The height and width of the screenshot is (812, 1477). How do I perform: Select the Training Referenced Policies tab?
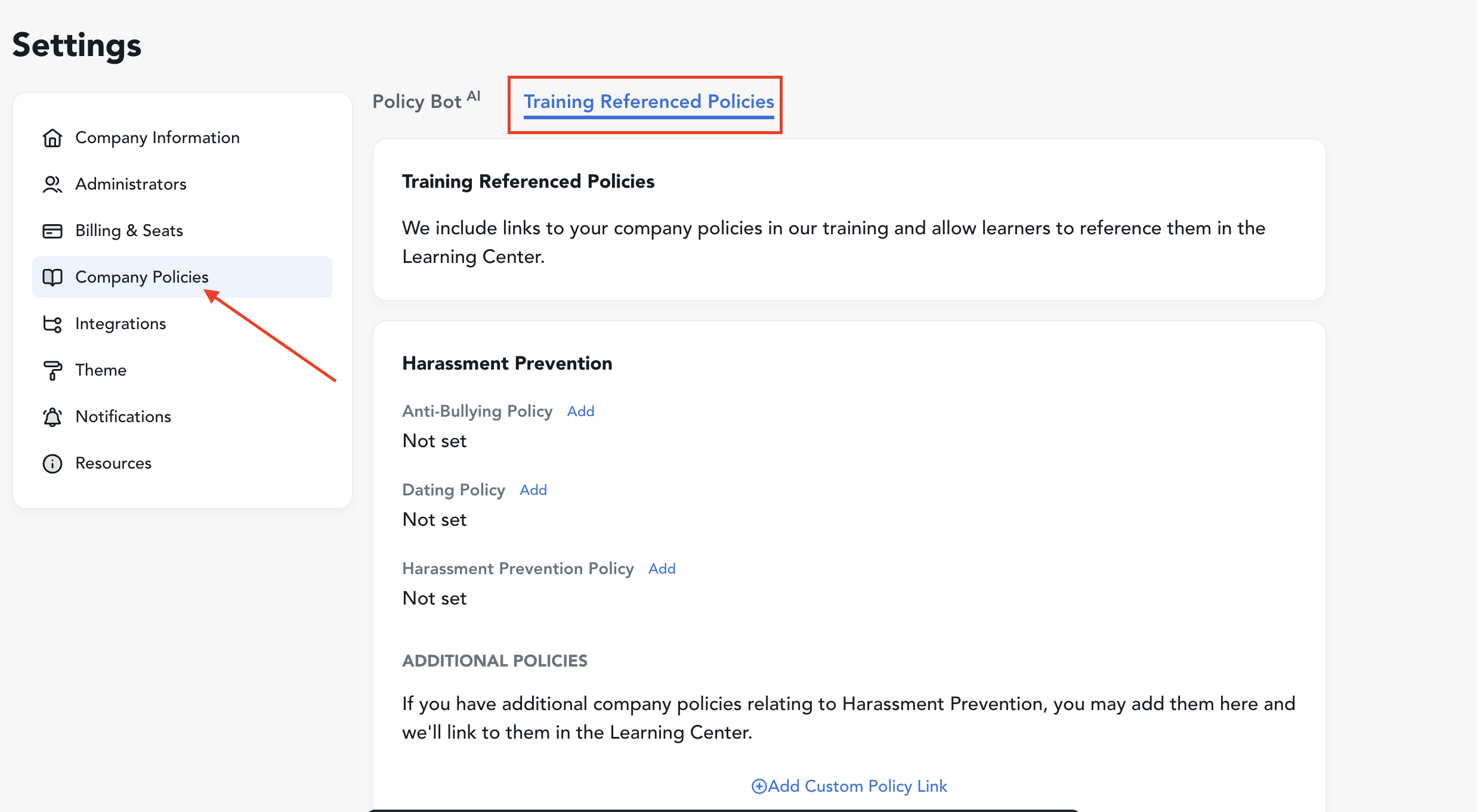pyautogui.click(x=648, y=101)
